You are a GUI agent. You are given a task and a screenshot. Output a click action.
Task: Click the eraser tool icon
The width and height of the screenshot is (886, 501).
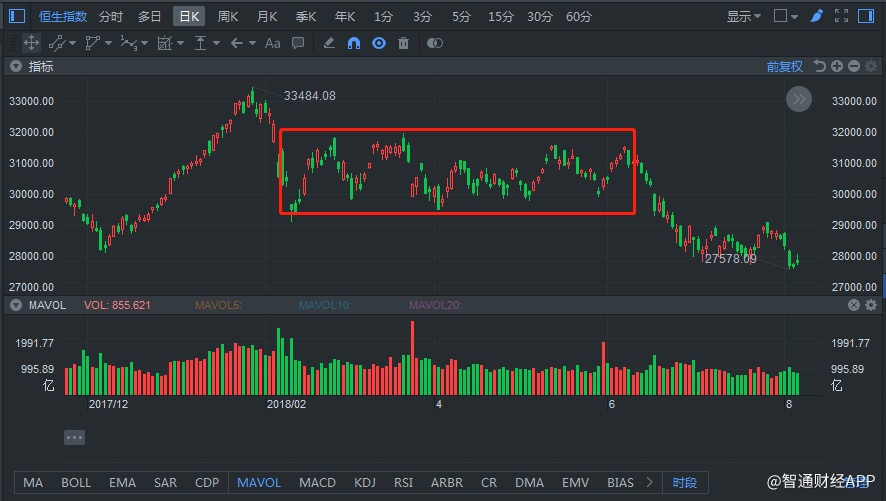(330, 43)
